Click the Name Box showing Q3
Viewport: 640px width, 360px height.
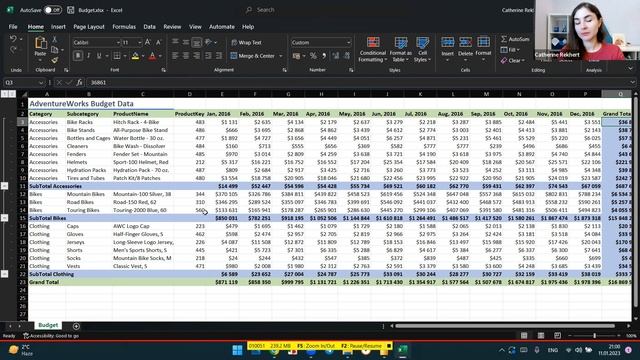[x=24, y=82]
